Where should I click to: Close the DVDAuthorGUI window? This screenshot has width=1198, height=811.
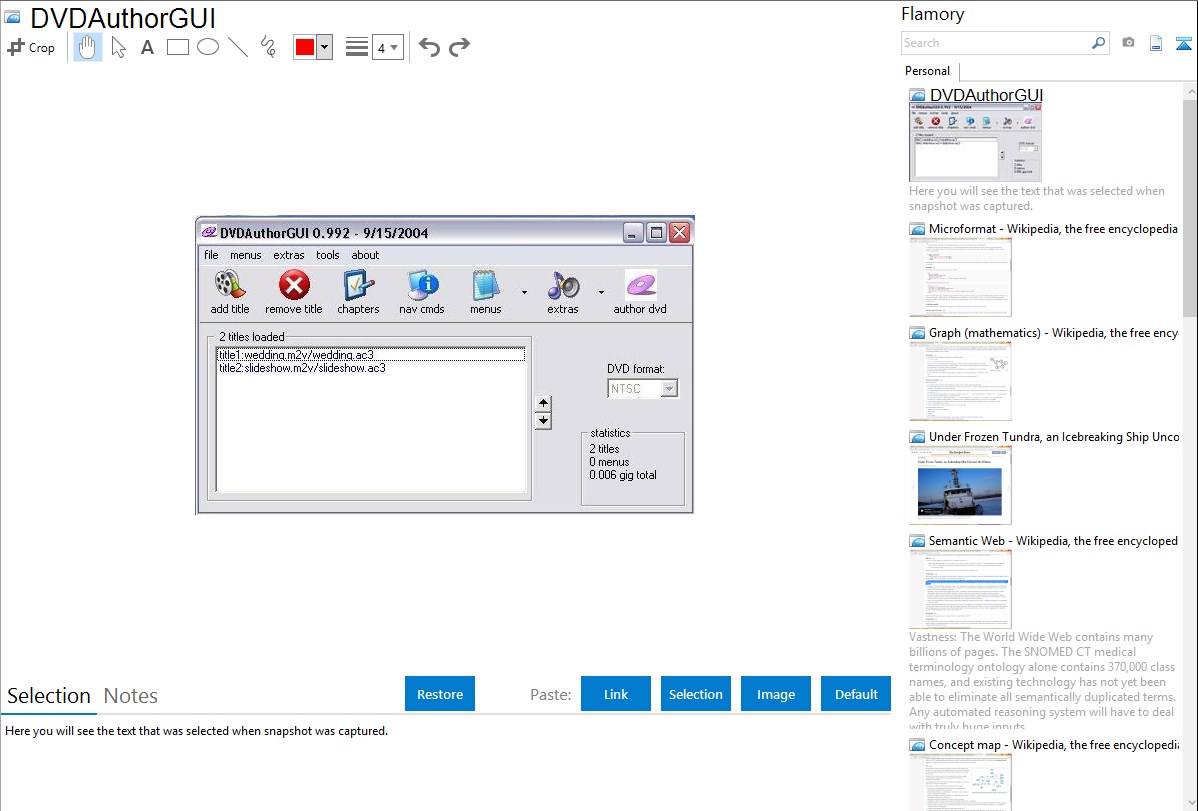(680, 232)
